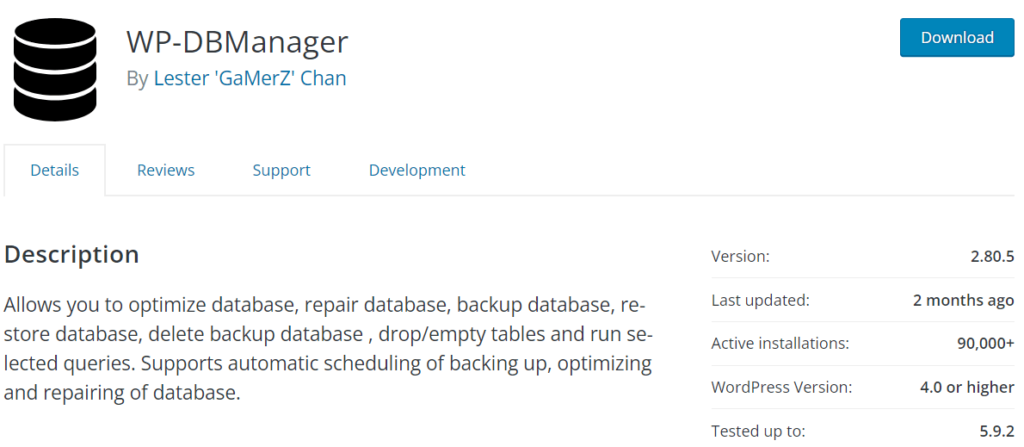Open Lester 'GaMerZ' Chan author link
This screenshot has height=447, width=1024.
coord(250,78)
